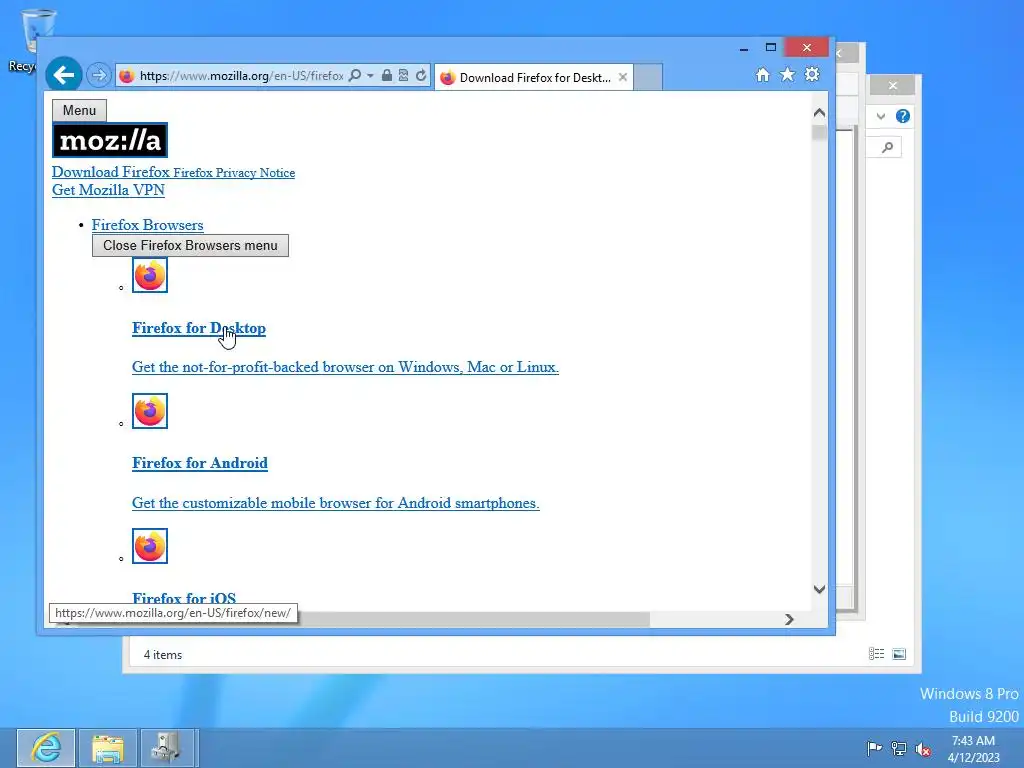This screenshot has height=768, width=1024.
Task: Open Internet Explorer Tools gear menu
Action: [x=812, y=74]
